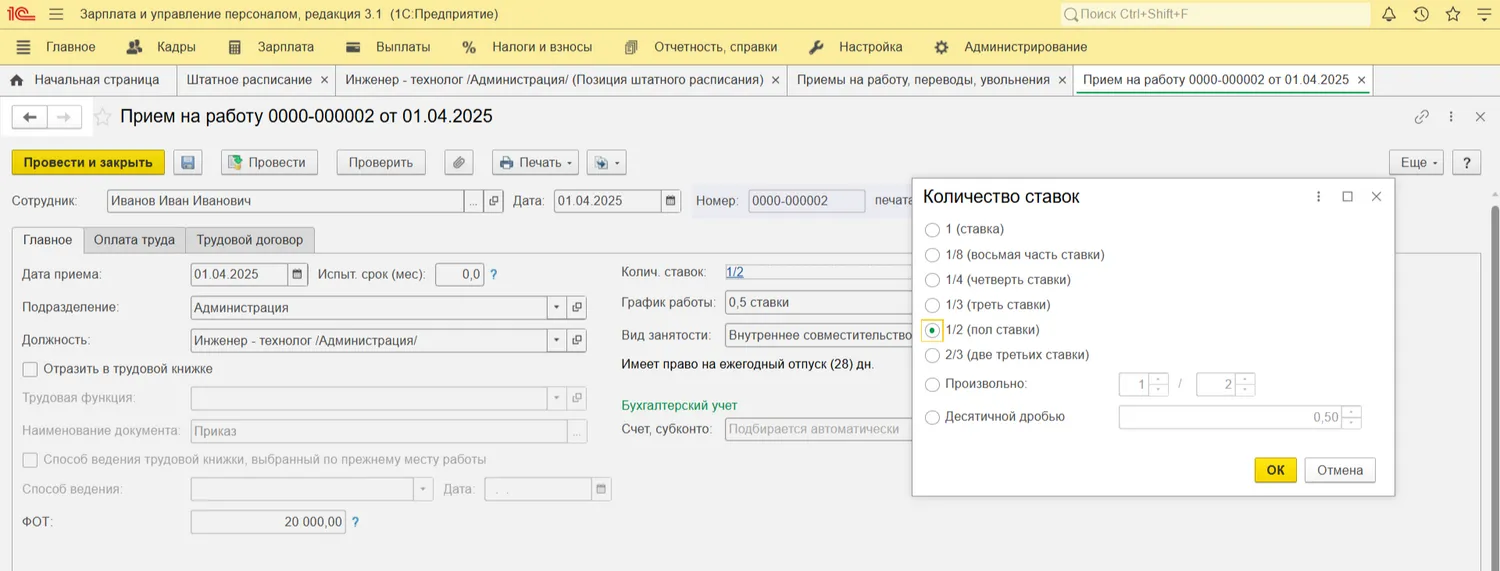Navigate back with the left arrow
Image resolution: width=1500 pixels, height=571 pixels.
(30, 117)
